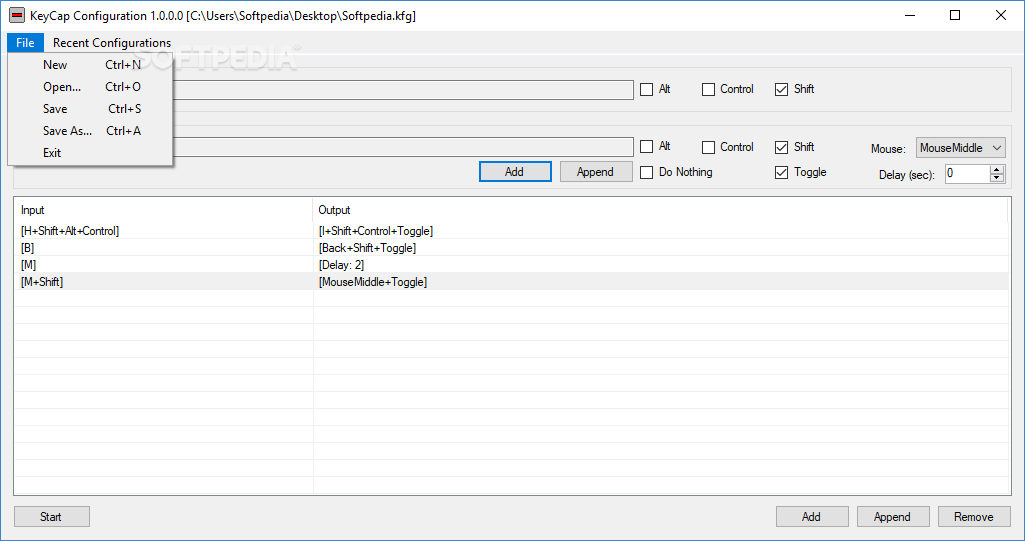Maximize the KeyCap Configuration window
Viewport: 1025px width, 541px height.
pos(955,15)
